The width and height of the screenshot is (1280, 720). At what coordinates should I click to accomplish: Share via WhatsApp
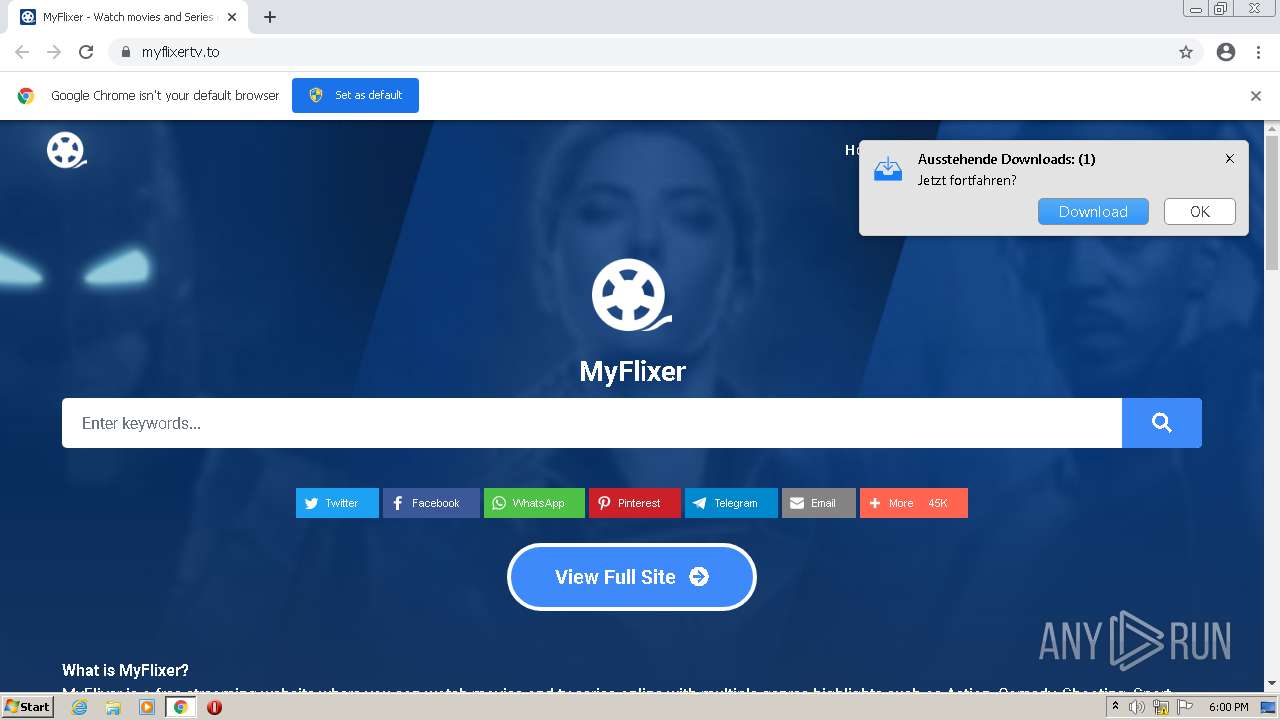pos(534,503)
